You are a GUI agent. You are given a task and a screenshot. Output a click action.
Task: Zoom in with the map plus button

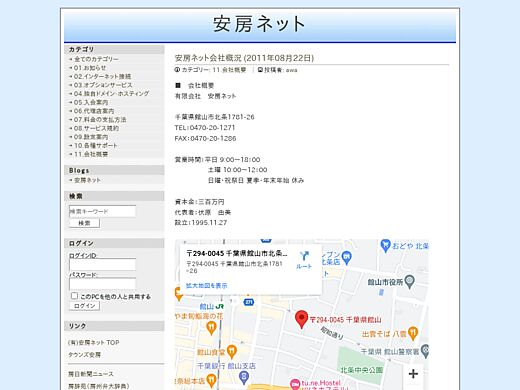pyautogui.click(x=413, y=374)
